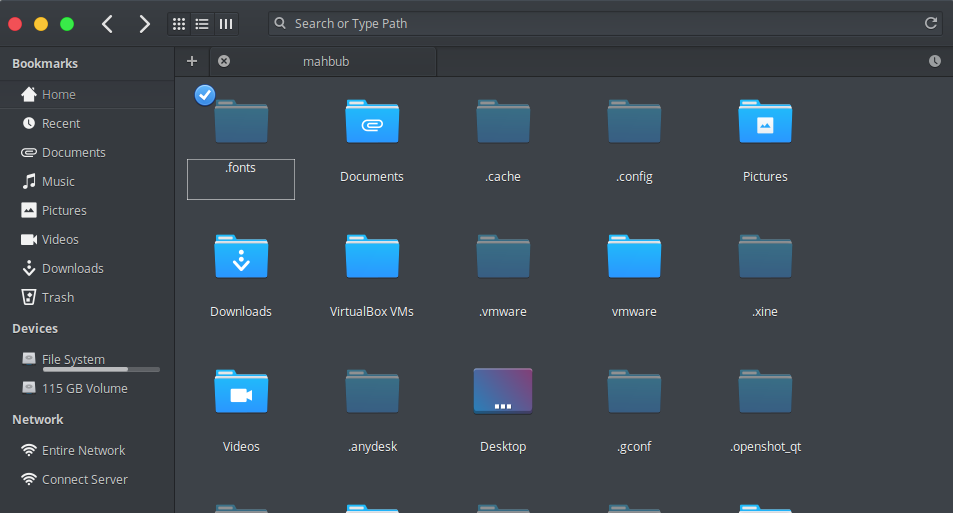Screen dimensions: 953x513
Task: Select the vmware folder icon
Action: [634, 257]
